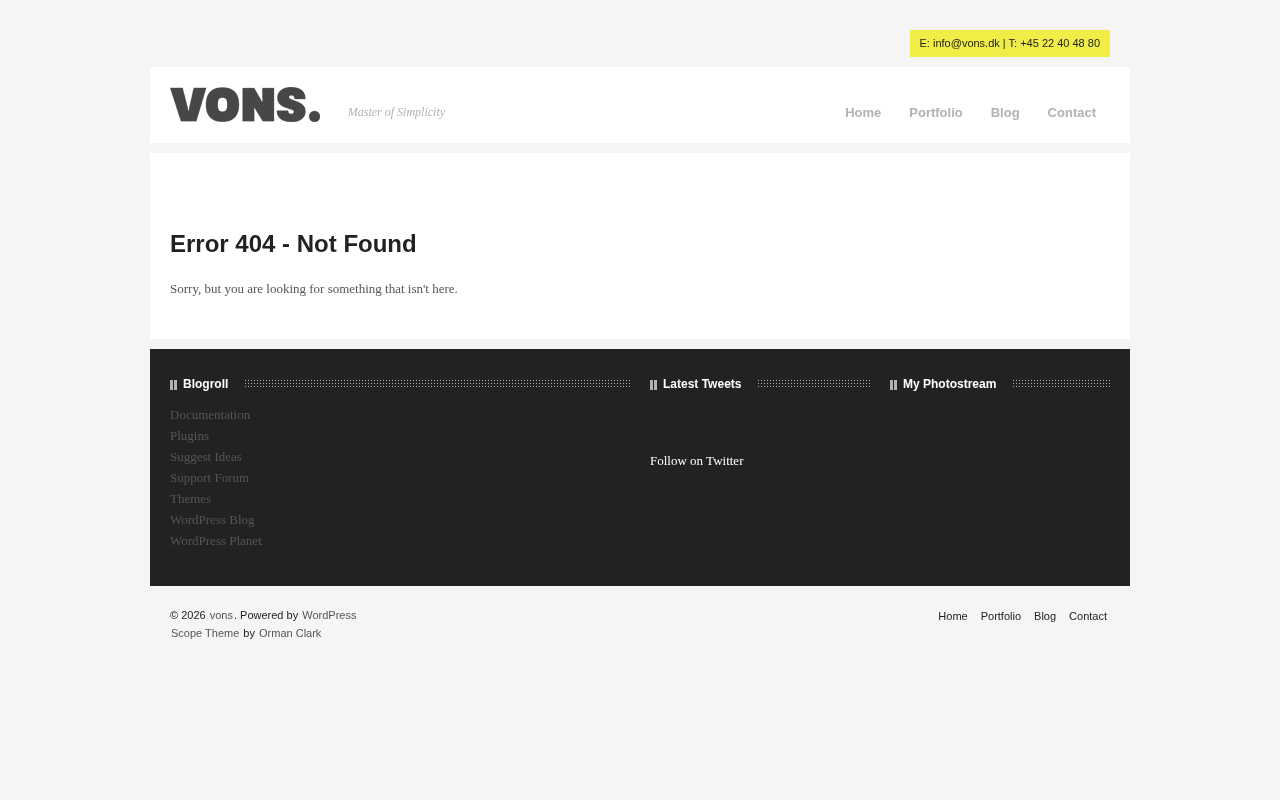1280x800 pixels.
Task: Click Follow on Twitter link
Action: 697,461
